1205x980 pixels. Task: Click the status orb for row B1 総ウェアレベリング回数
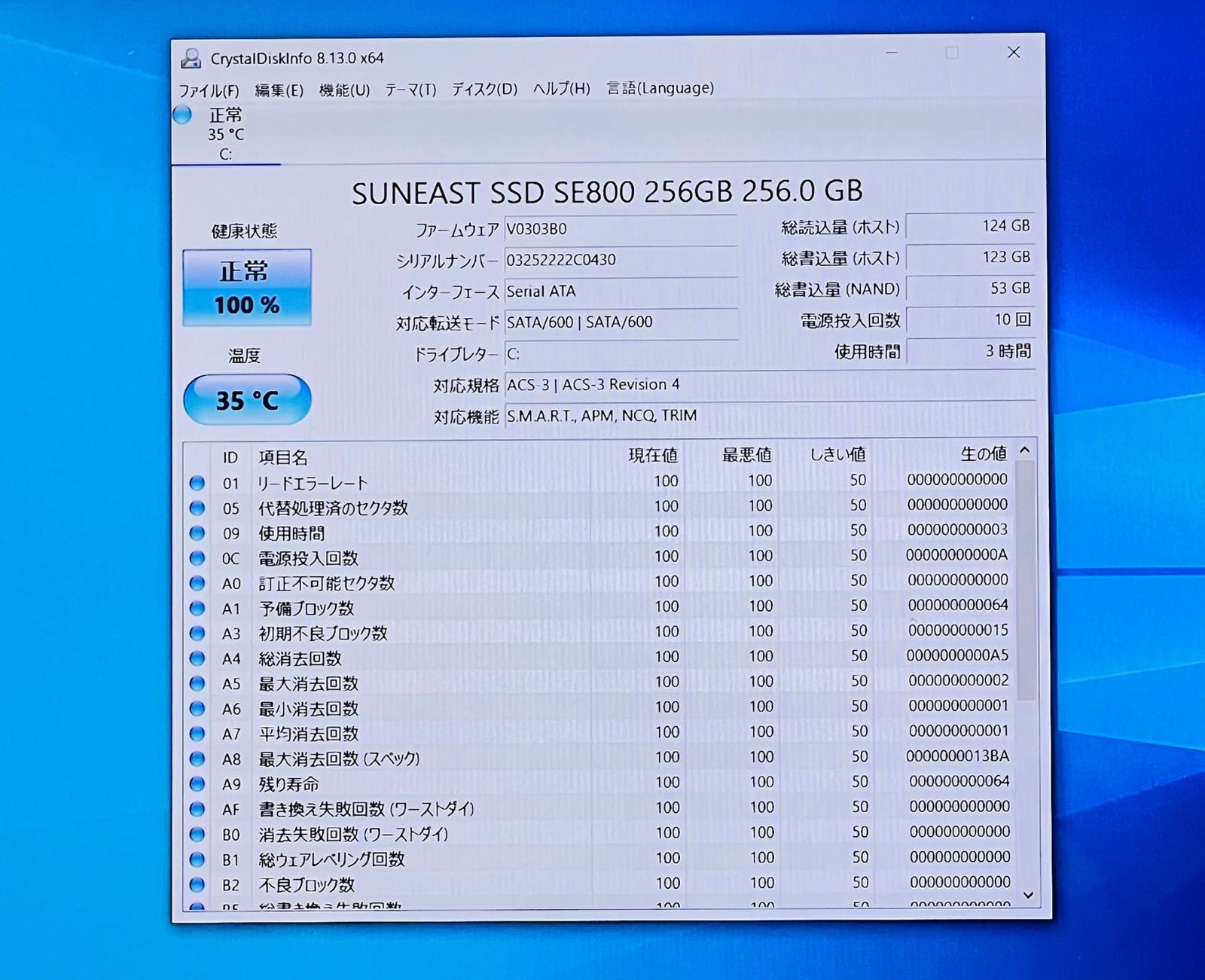pos(197,859)
